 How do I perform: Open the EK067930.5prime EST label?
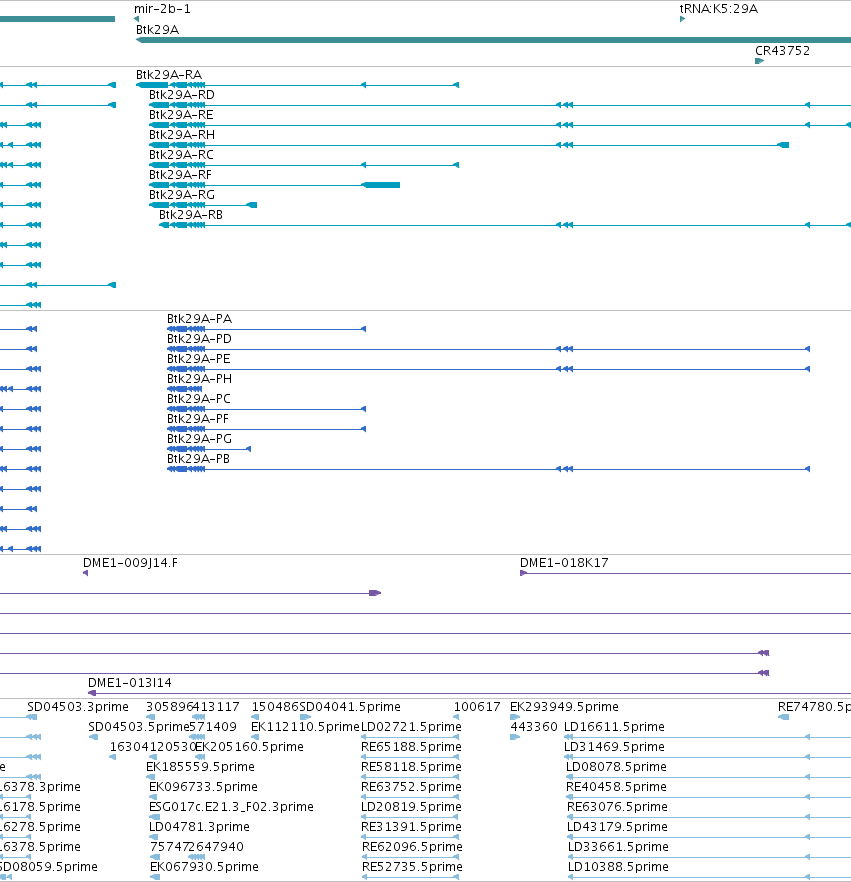[x=204, y=867]
